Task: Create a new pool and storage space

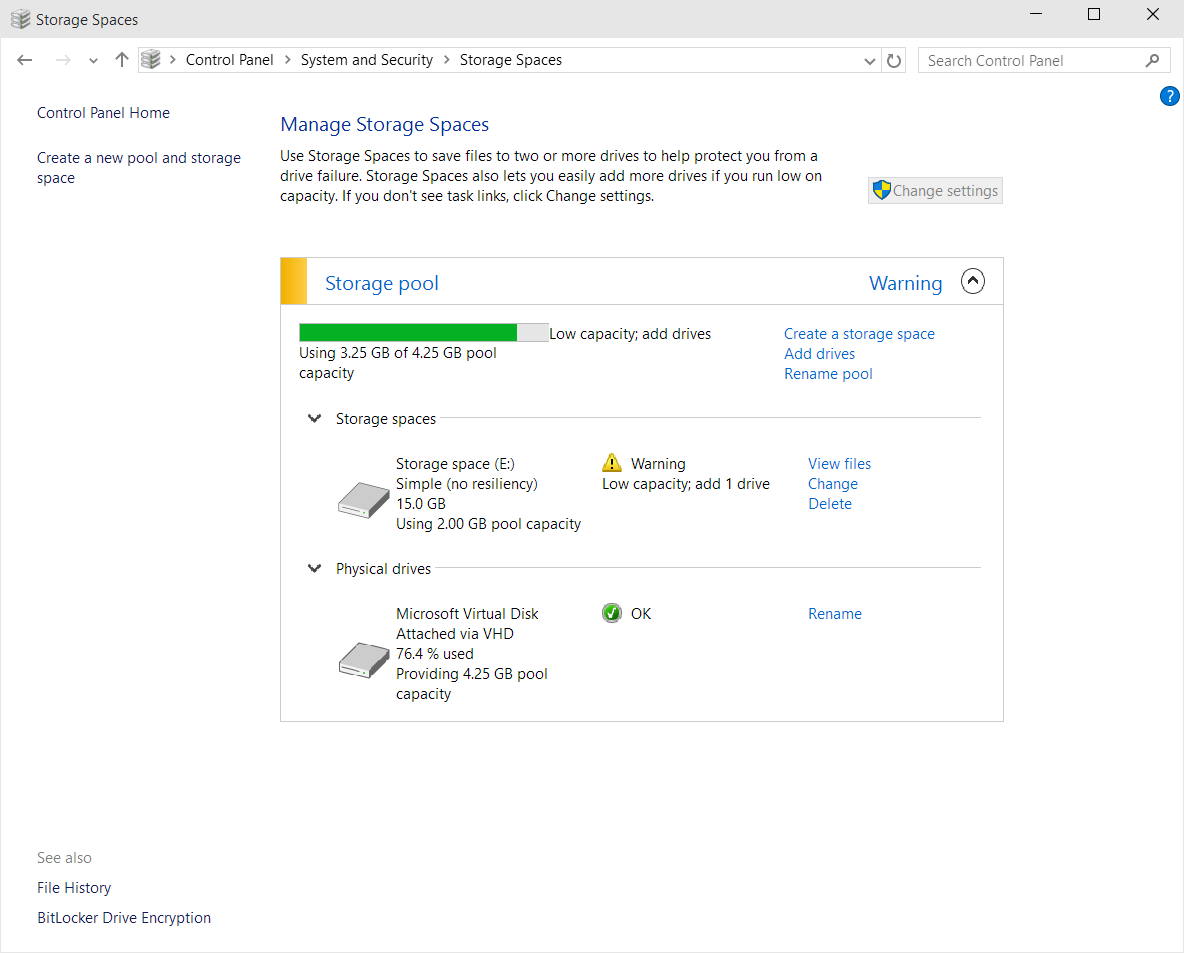Action: click(x=139, y=168)
